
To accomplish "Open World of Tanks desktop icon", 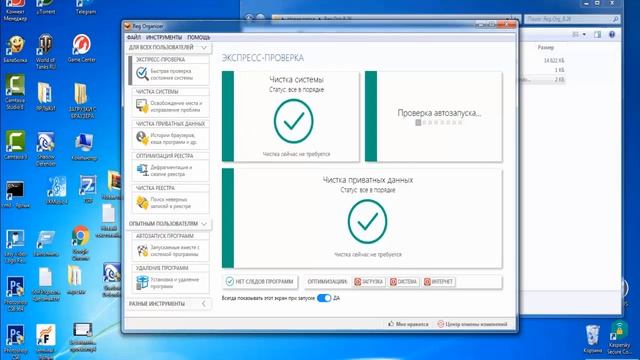I will pos(45,51).
